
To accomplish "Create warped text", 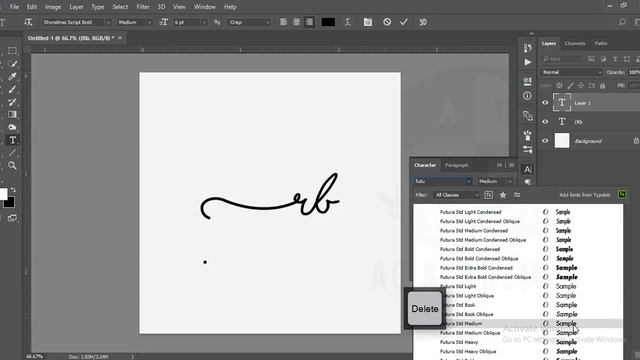I will (348, 22).
